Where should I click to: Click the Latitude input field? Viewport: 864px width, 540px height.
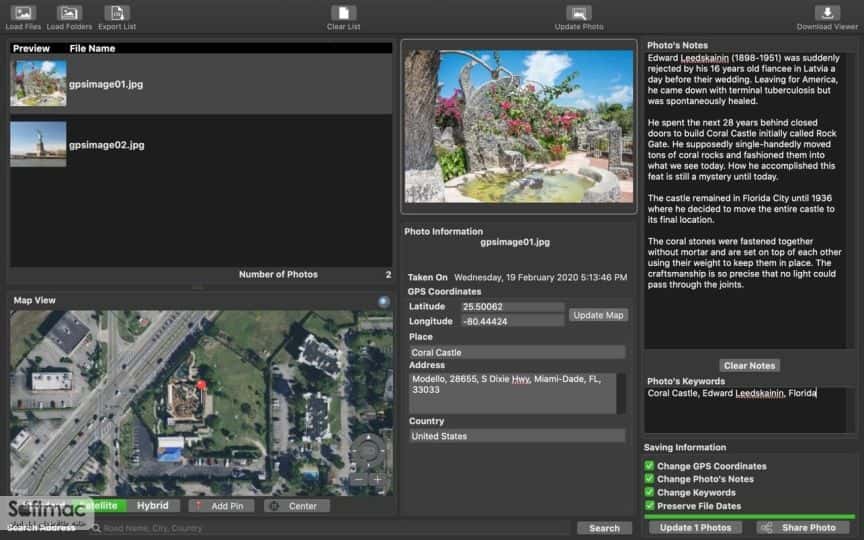[x=512, y=307]
